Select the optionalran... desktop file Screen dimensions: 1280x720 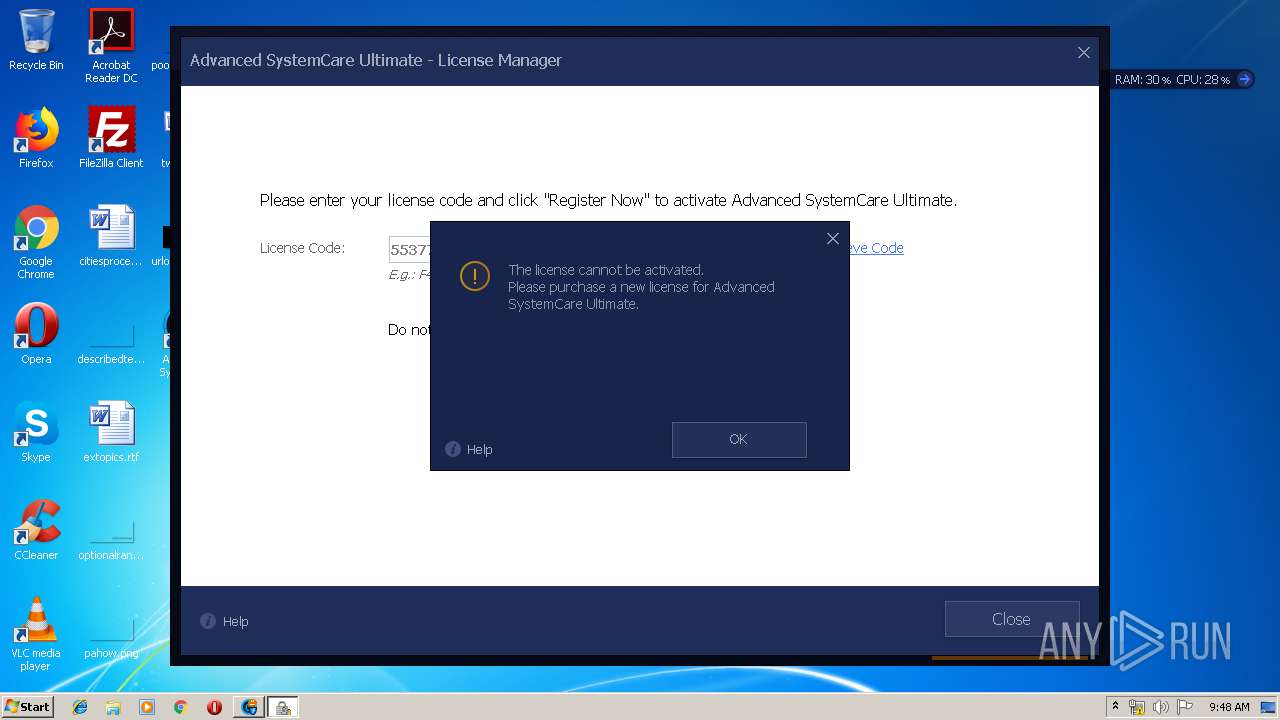click(x=111, y=540)
